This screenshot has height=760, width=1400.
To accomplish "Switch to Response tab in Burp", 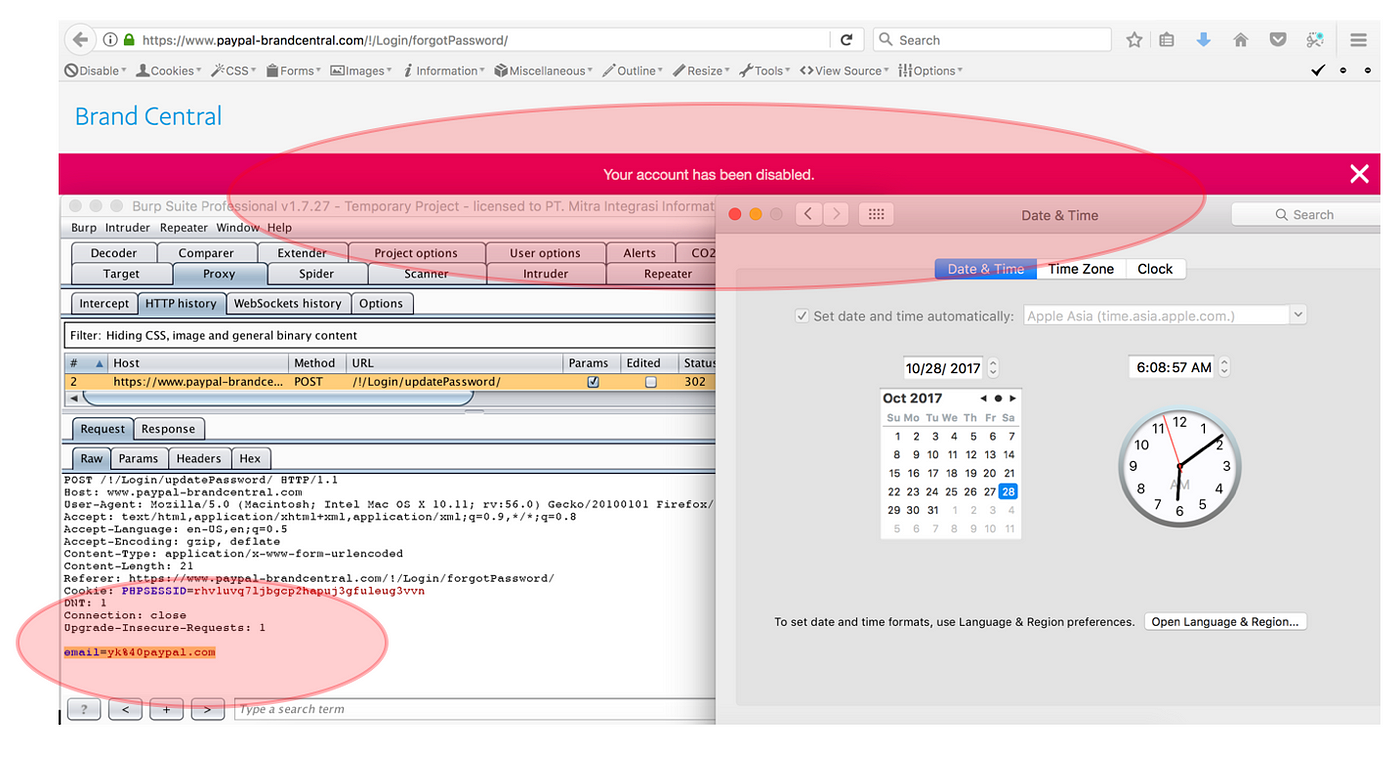I will tap(168, 429).
